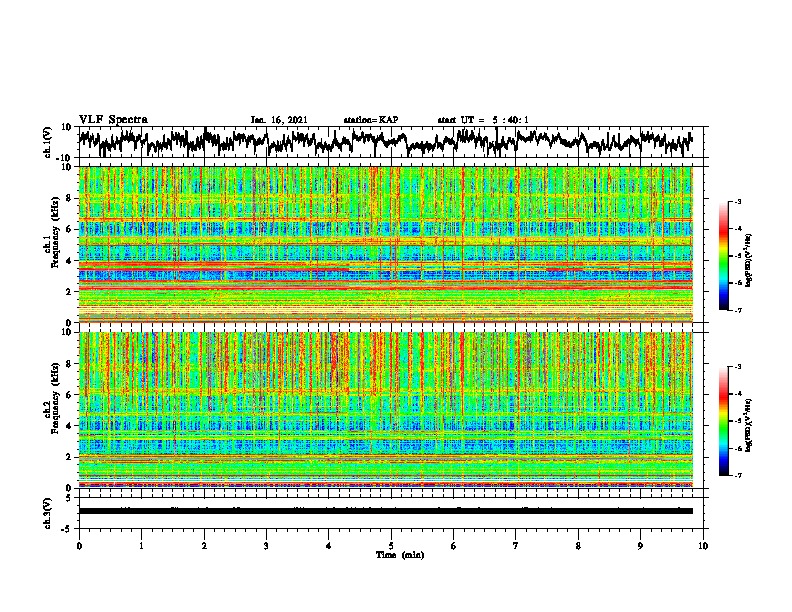The width and height of the screenshot is (792, 612).
Task: Click the ch.2 frequency spectrogram panel
Action: point(386,410)
